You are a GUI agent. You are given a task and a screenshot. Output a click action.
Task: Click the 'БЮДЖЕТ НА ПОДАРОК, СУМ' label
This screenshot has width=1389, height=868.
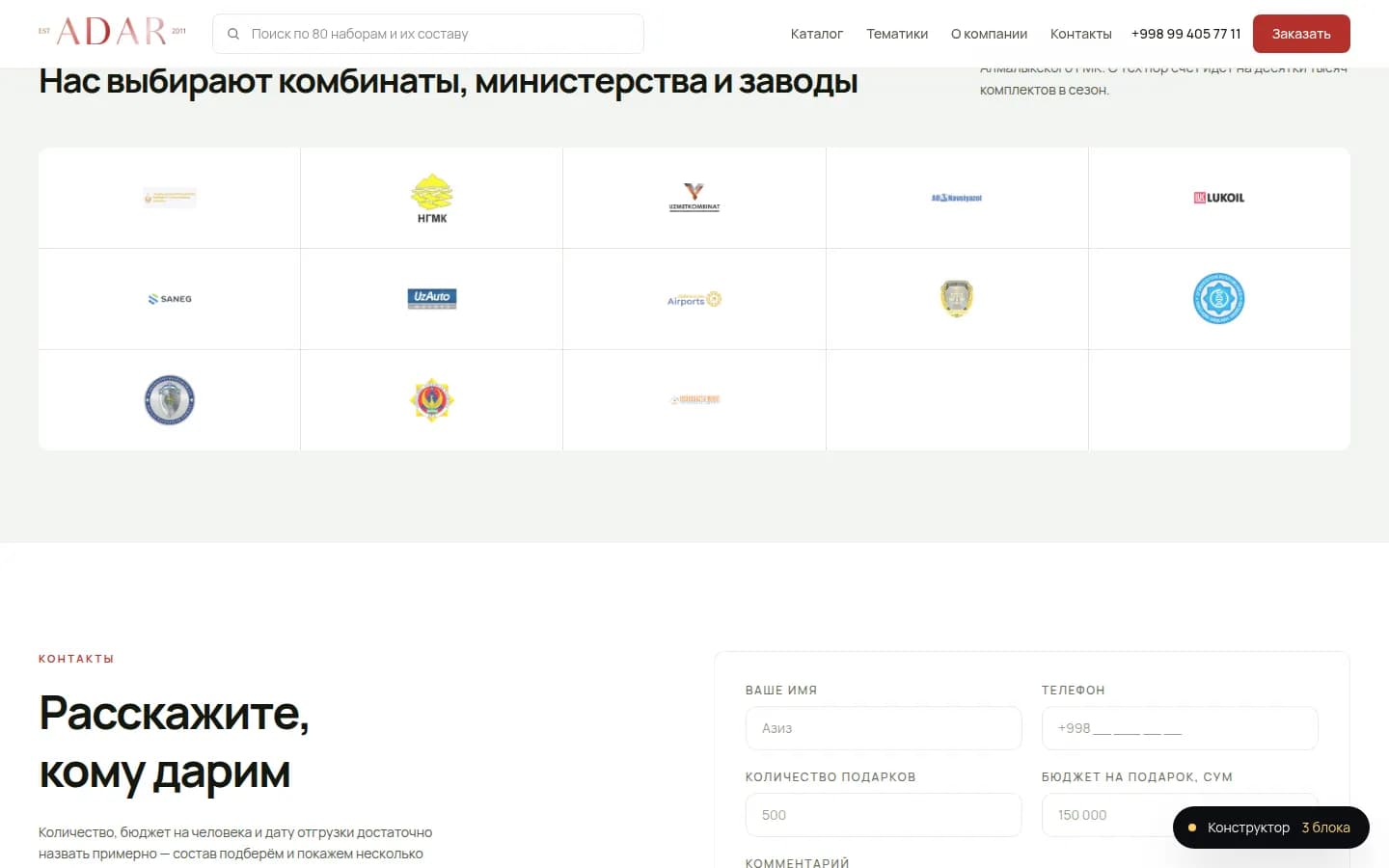tap(1137, 777)
